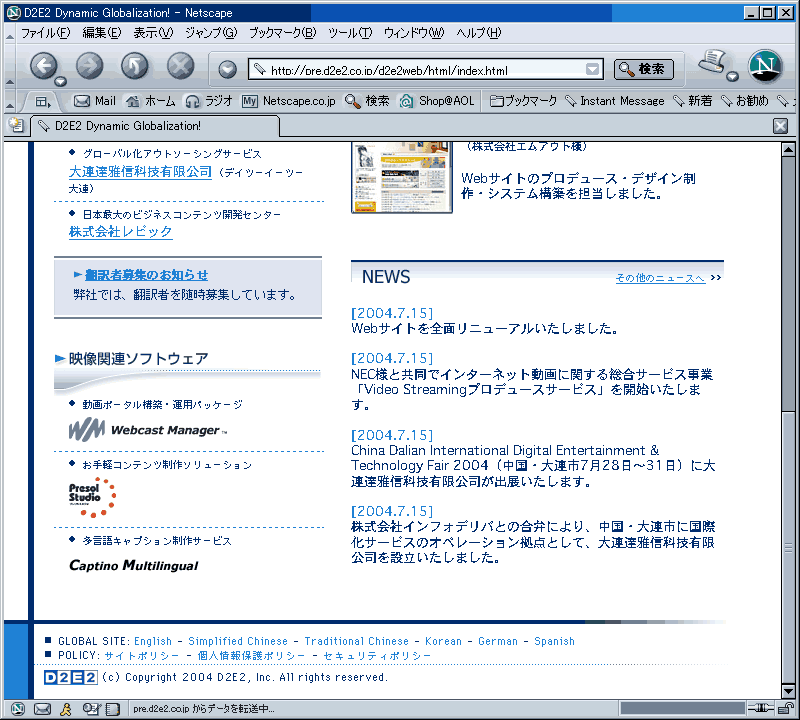Close the current tab with X

[x=780, y=126]
